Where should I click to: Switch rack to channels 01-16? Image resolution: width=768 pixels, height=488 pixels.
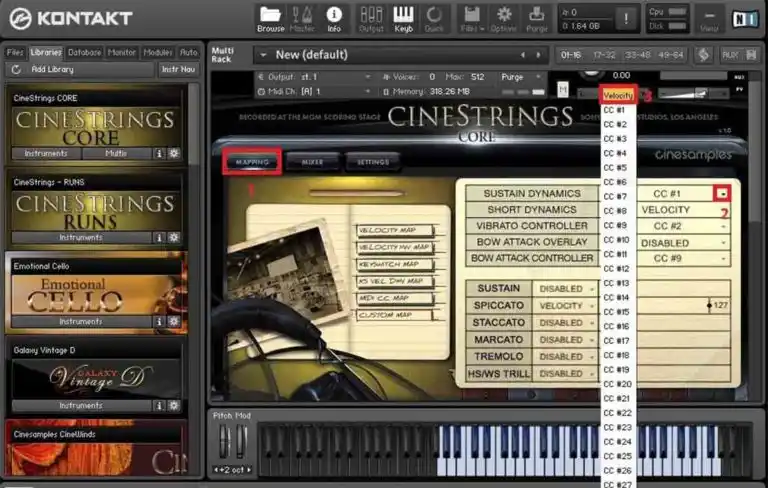click(x=571, y=55)
